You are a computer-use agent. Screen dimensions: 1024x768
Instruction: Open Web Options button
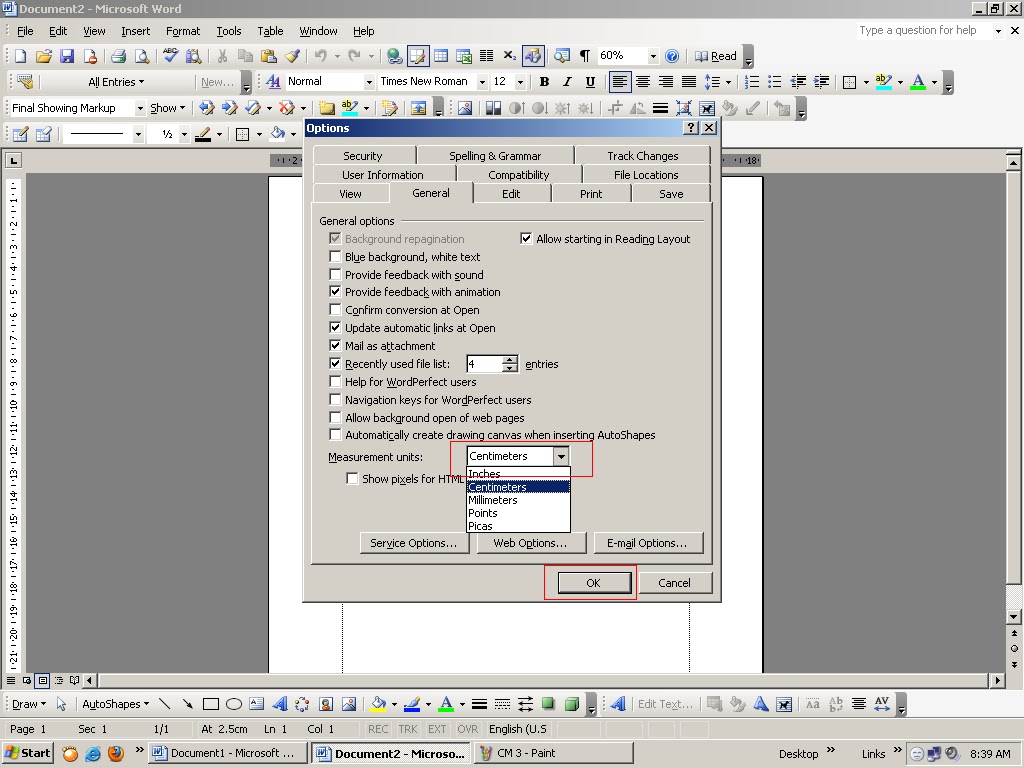(x=530, y=543)
